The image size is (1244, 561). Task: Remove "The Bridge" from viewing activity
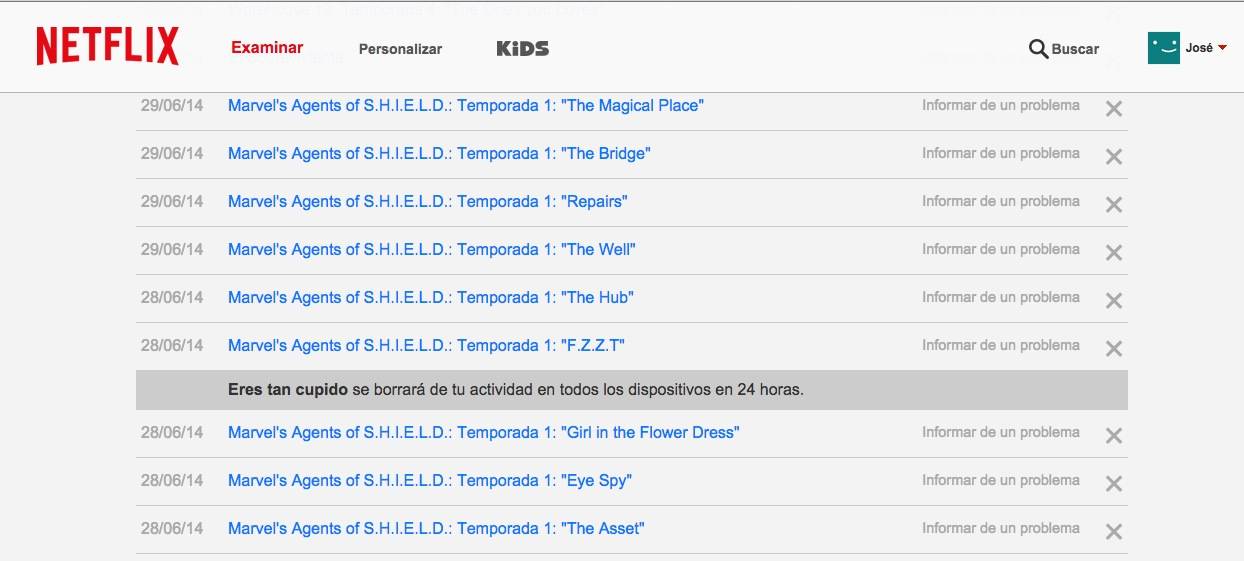1114,156
